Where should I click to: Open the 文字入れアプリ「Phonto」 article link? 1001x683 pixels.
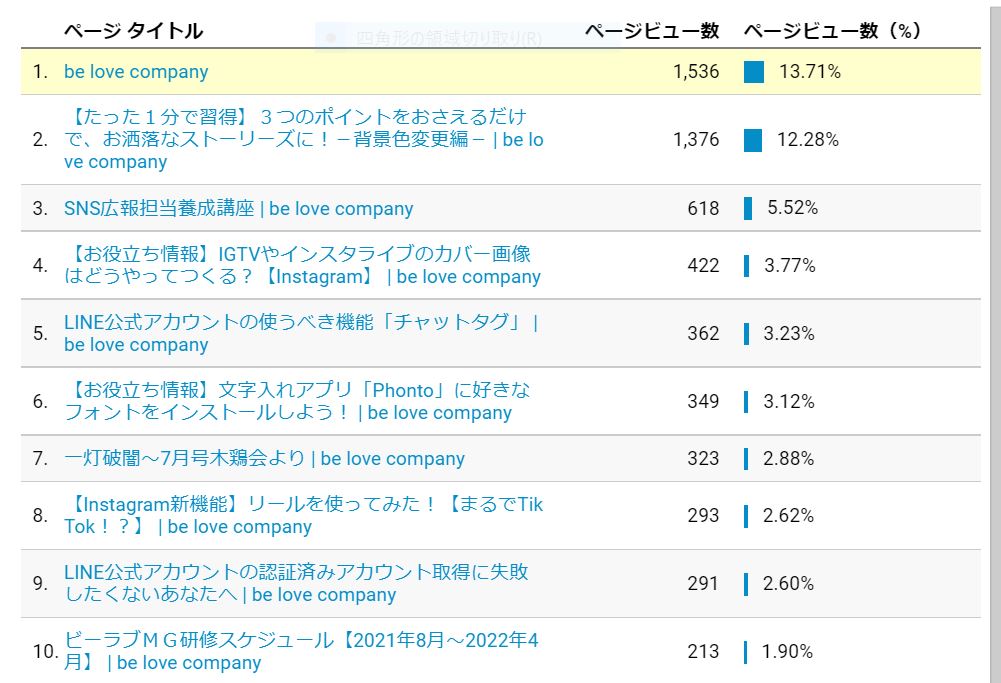(x=297, y=401)
